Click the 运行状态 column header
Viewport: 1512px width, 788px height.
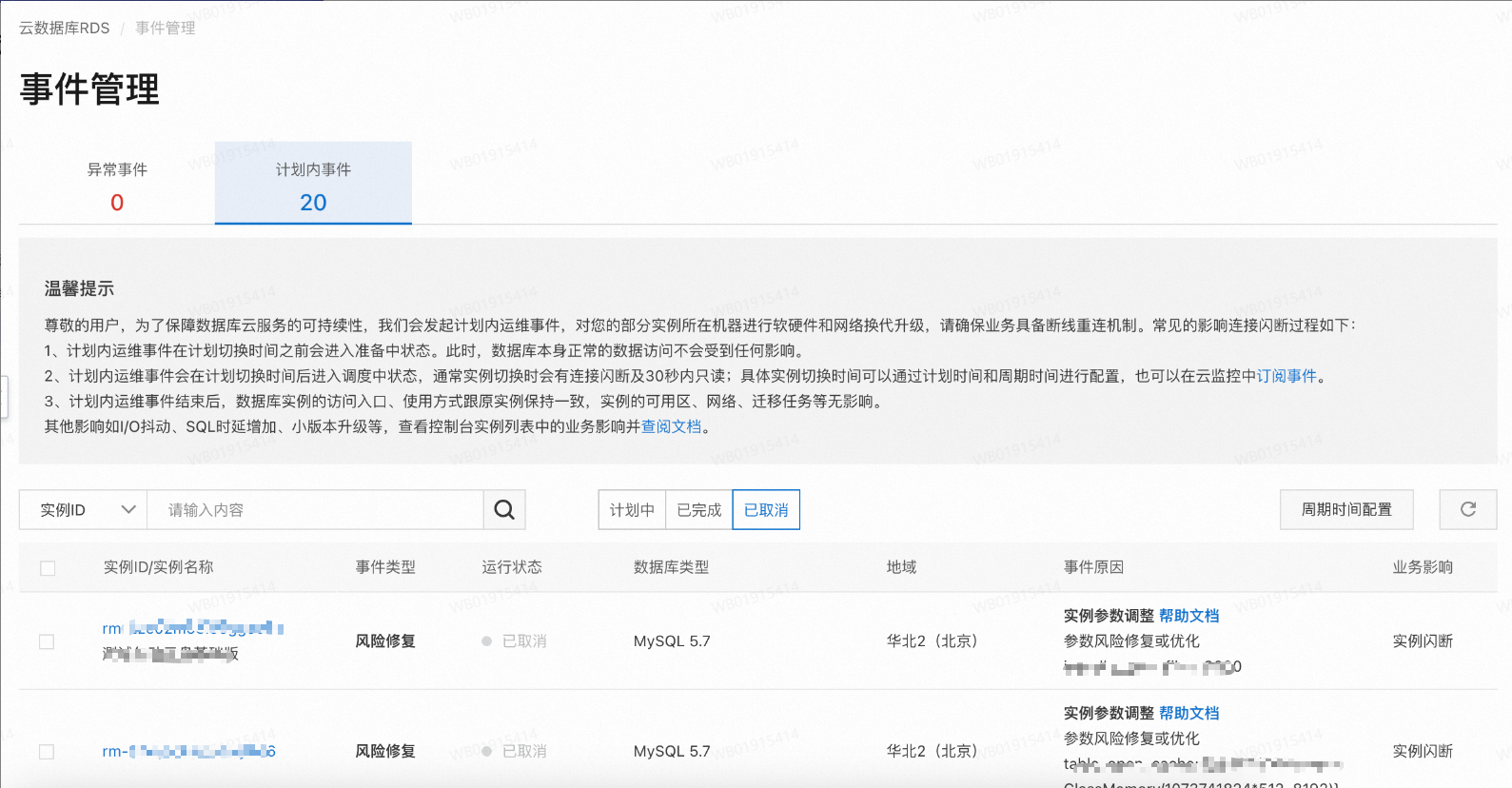point(512,567)
